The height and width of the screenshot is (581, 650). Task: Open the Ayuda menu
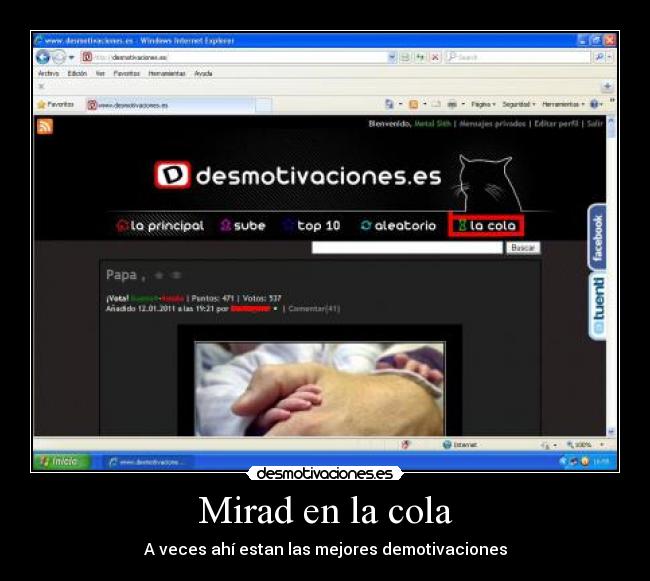click(x=203, y=73)
